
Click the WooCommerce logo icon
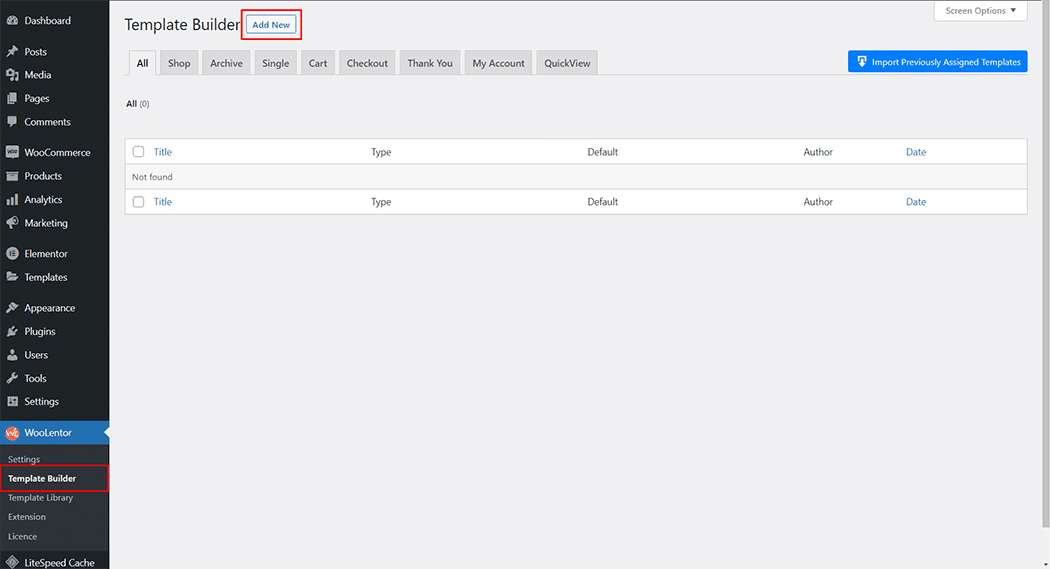(12, 153)
